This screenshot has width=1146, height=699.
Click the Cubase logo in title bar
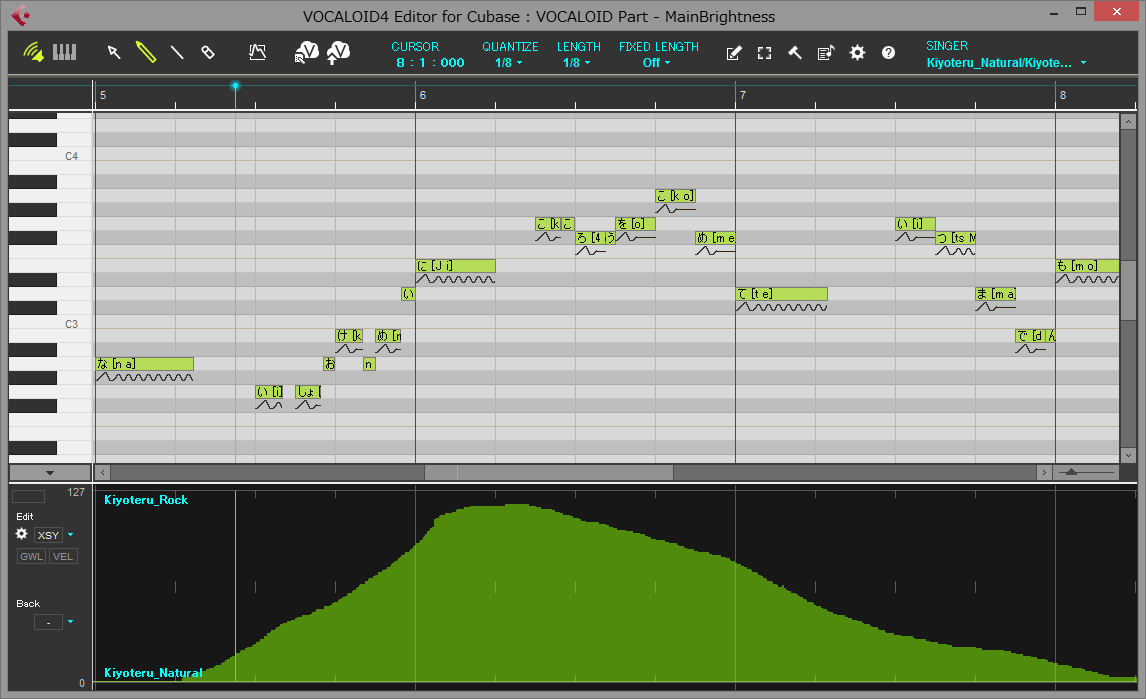pyautogui.click(x=20, y=15)
